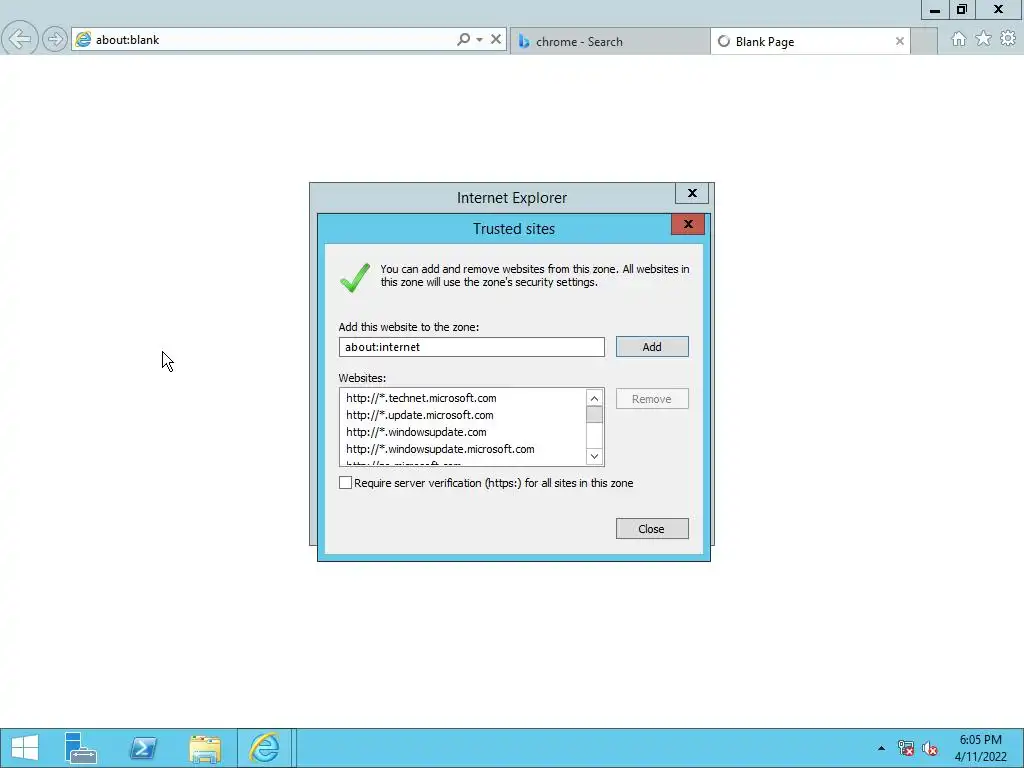Click the Close button in Trusted sites

click(x=652, y=529)
